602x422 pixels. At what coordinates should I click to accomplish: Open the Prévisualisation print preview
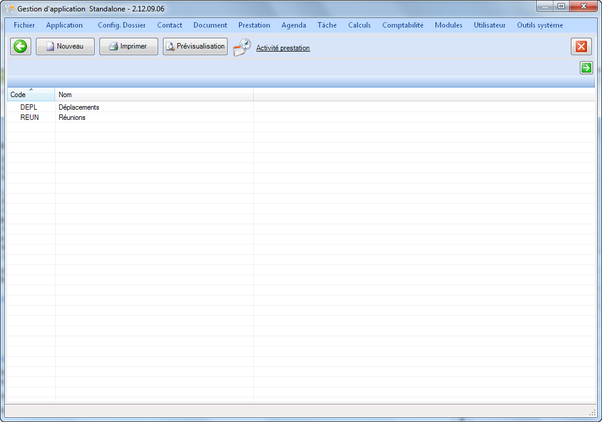point(195,46)
